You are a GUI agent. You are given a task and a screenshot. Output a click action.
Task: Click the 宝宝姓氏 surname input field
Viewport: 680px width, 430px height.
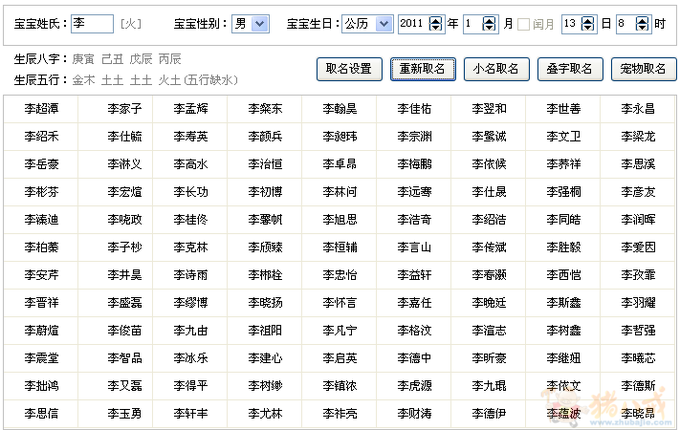tap(92, 23)
